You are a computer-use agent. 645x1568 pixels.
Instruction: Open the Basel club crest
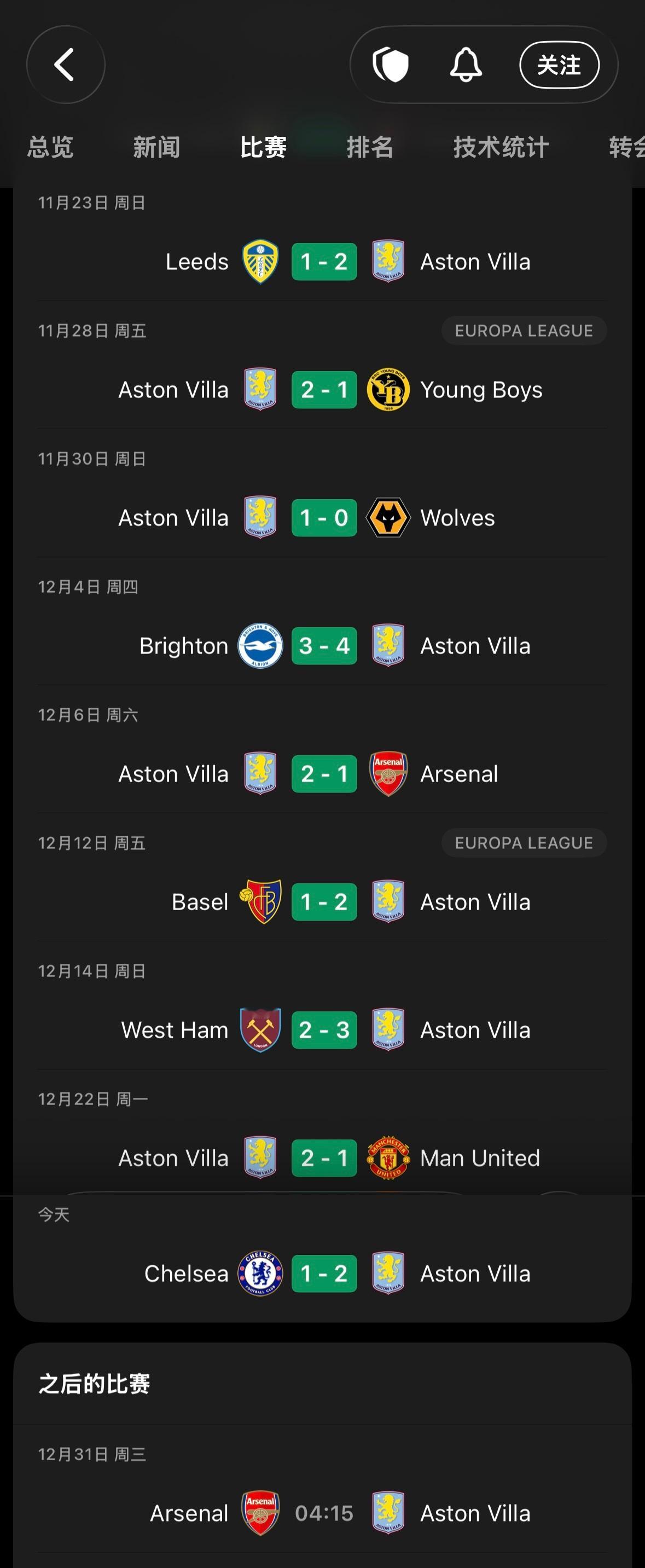[260, 901]
